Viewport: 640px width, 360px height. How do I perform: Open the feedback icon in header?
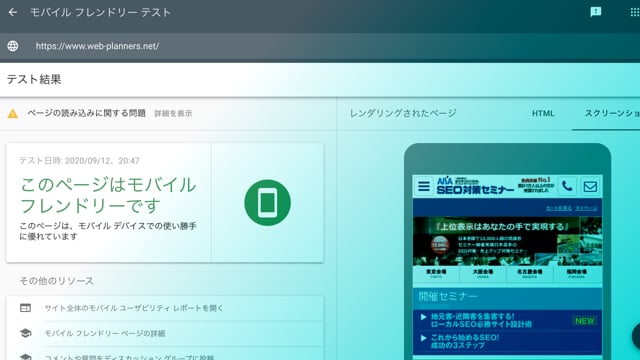coord(596,12)
